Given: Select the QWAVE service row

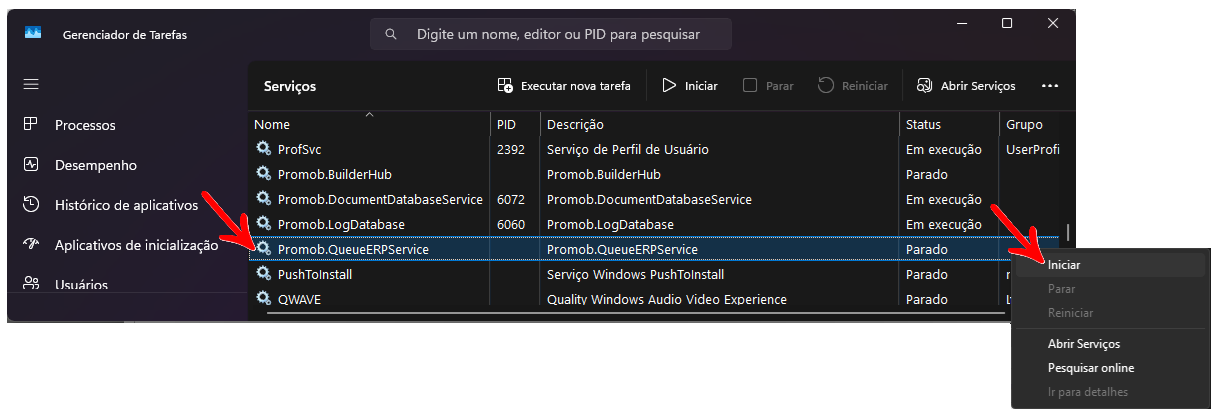Looking at the screenshot, I should (655, 299).
